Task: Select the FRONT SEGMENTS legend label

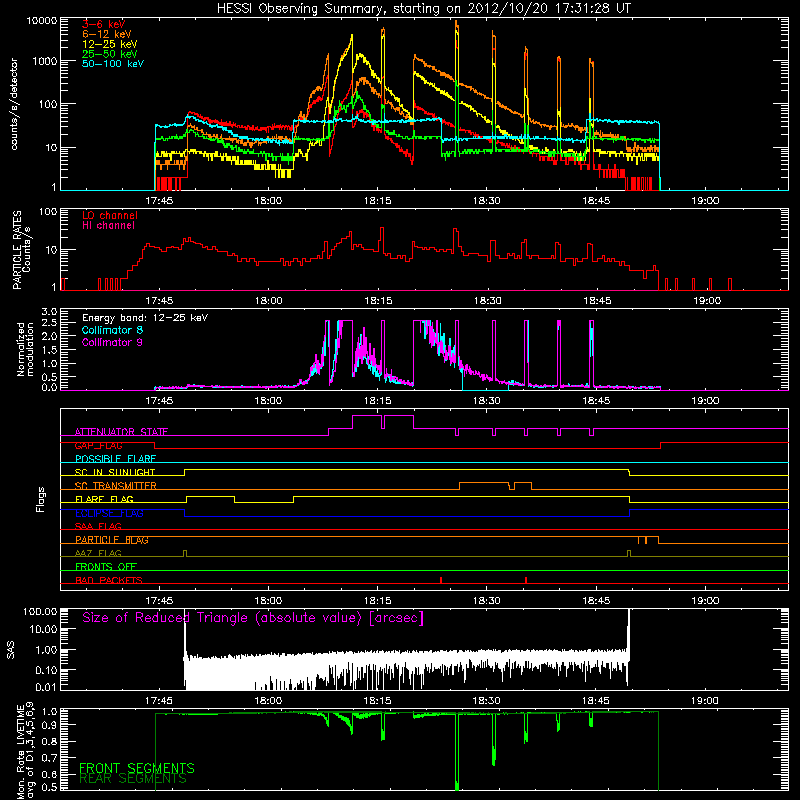Action: (x=137, y=768)
